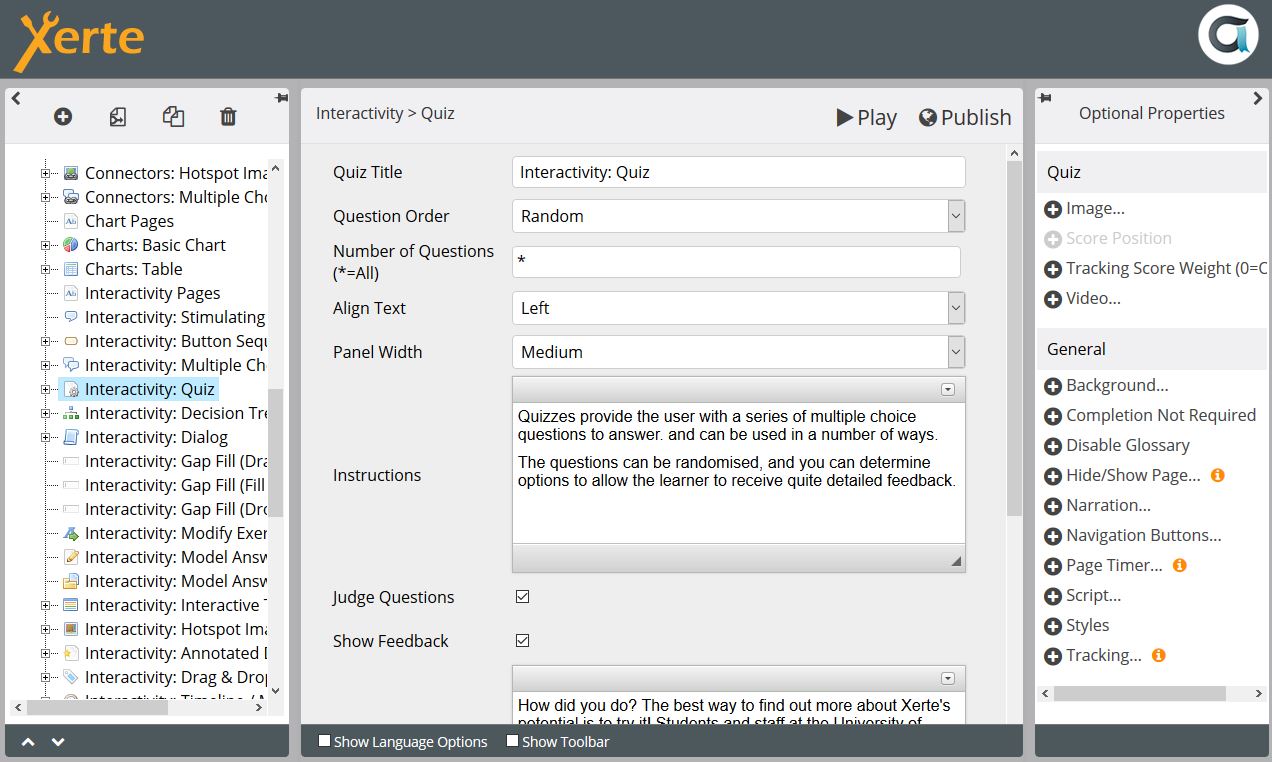Viewport: 1272px width, 762px height.
Task: Add the Background optional property
Action: [1106, 386]
